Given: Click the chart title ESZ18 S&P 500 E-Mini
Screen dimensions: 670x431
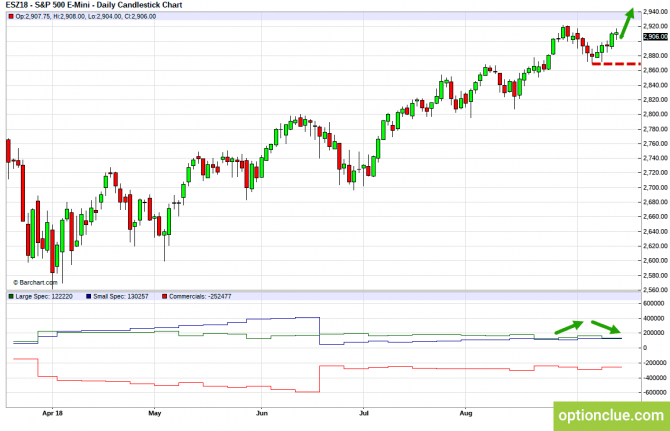Looking at the screenshot, I should click(94, 5).
